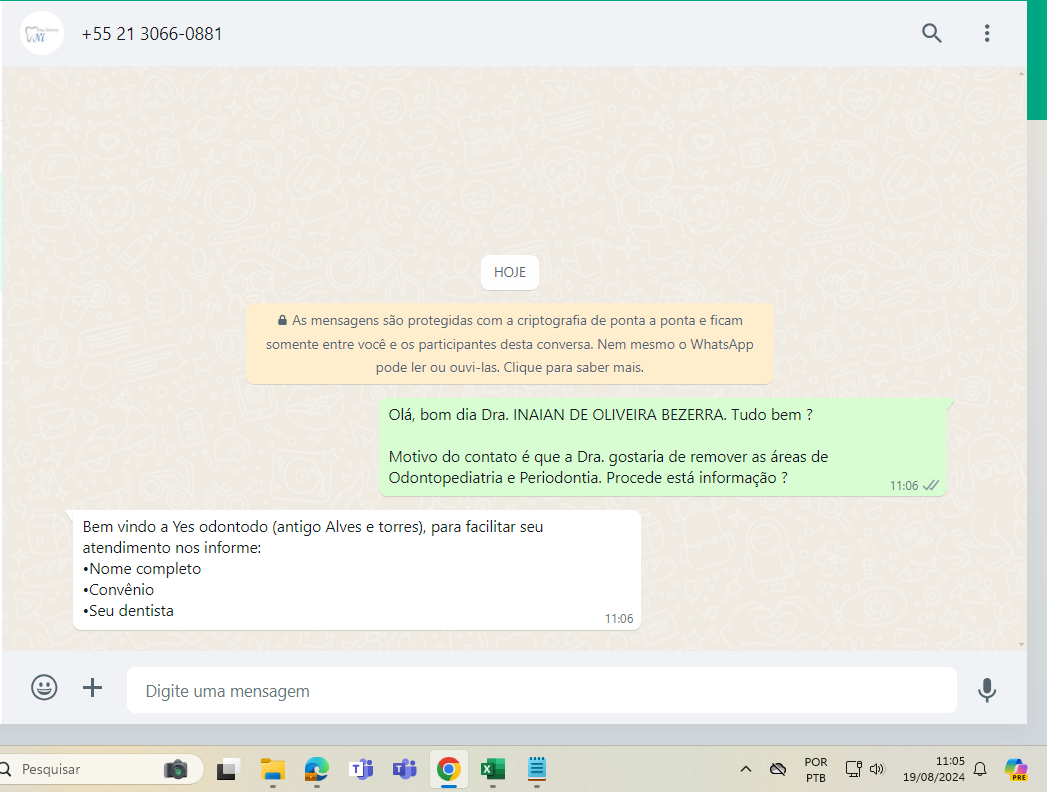1047x792 pixels.
Task: Click the chat scrollbar down arrow
Action: click(x=1021, y=644)
